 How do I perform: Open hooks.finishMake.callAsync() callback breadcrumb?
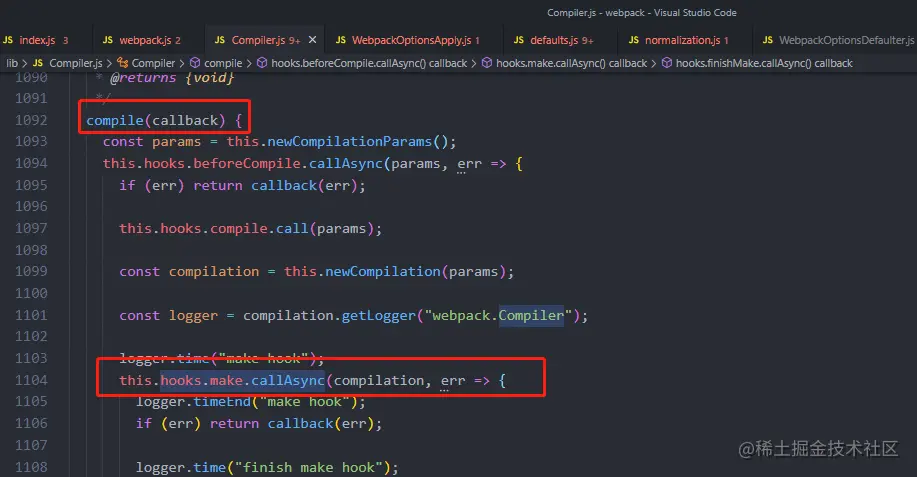pyautogui.click(x=764, y=63)
